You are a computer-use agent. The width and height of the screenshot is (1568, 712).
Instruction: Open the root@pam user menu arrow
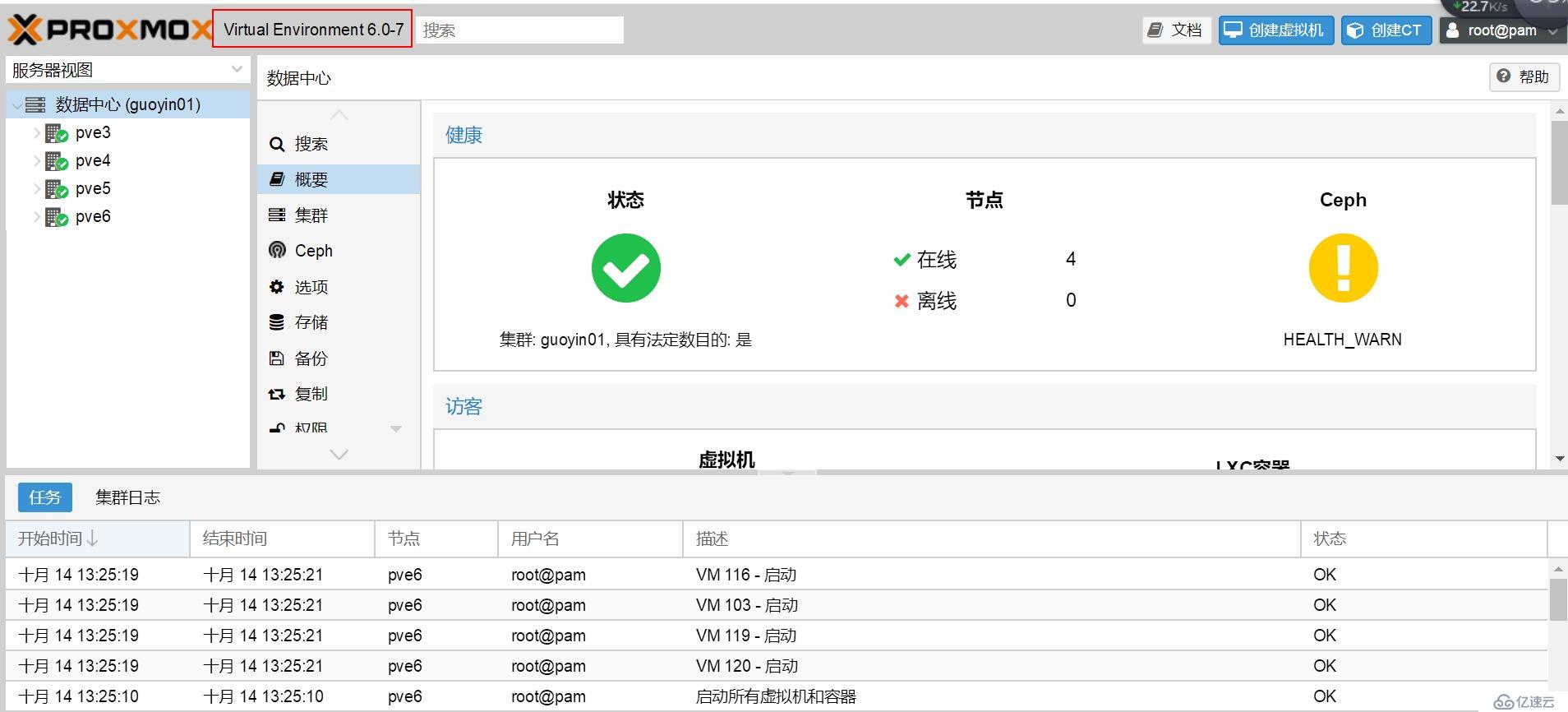[x=1552, y=31]
